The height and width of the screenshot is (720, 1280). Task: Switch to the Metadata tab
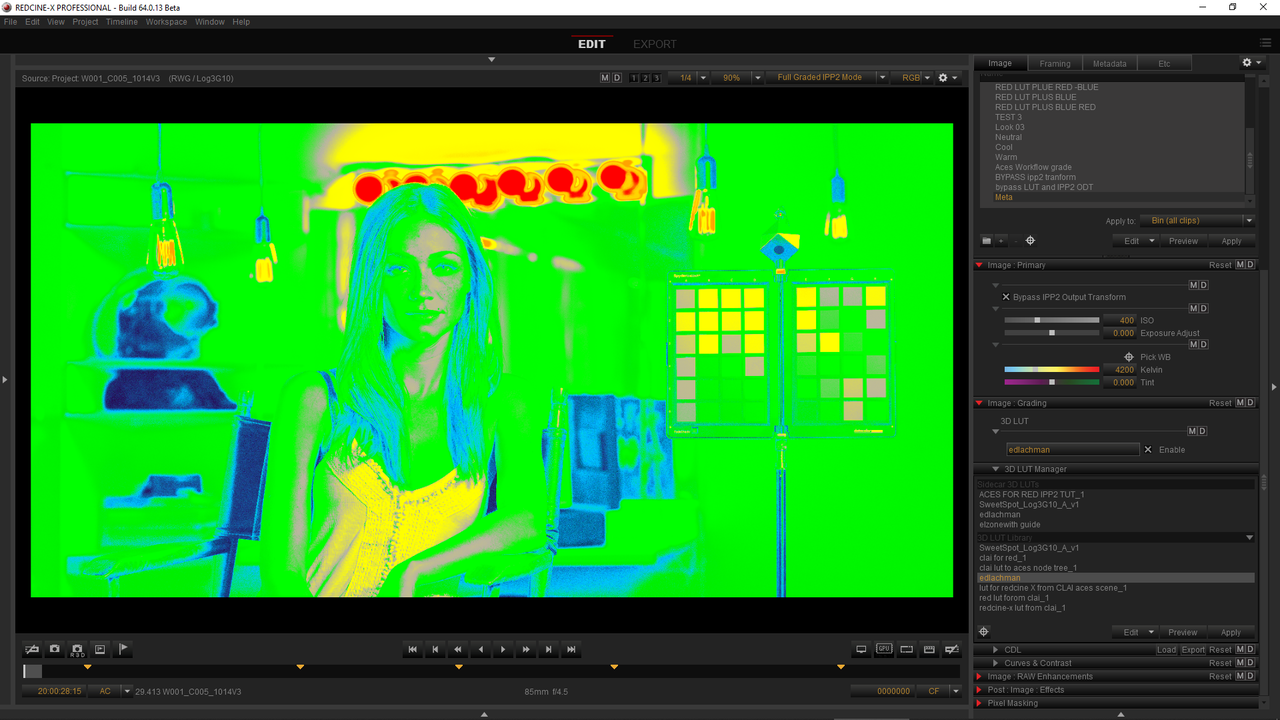tap(1109, 63)
